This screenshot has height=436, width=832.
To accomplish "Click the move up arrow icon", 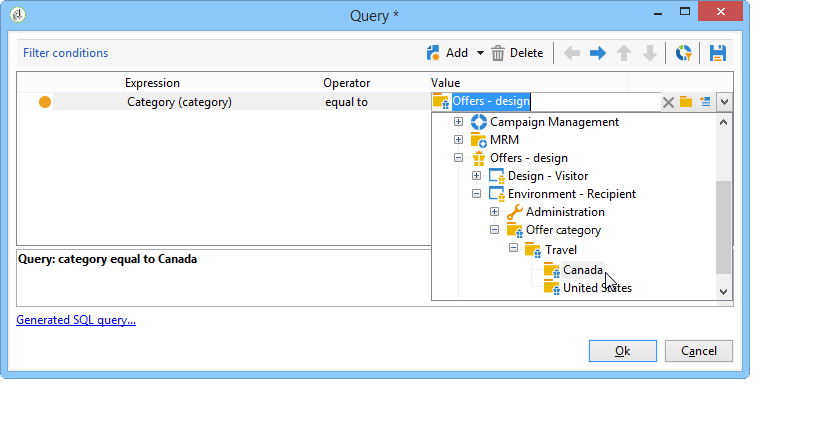I will (x=624, y=53).
